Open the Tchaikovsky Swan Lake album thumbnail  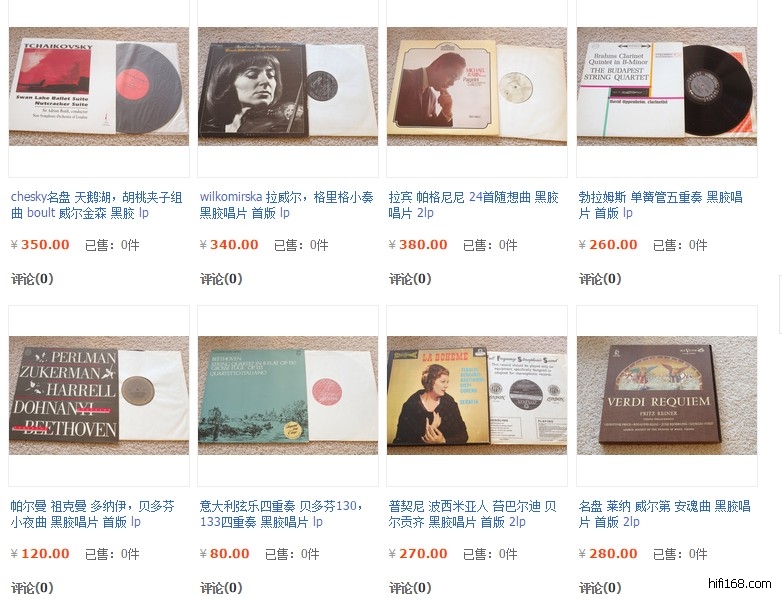(x=99, y=86)
